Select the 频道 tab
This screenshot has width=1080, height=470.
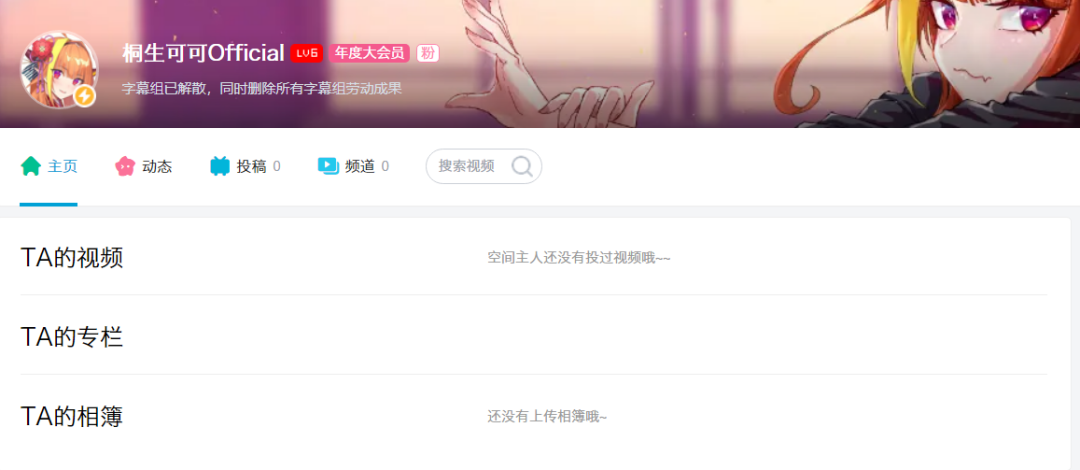[x=353, y=166]
